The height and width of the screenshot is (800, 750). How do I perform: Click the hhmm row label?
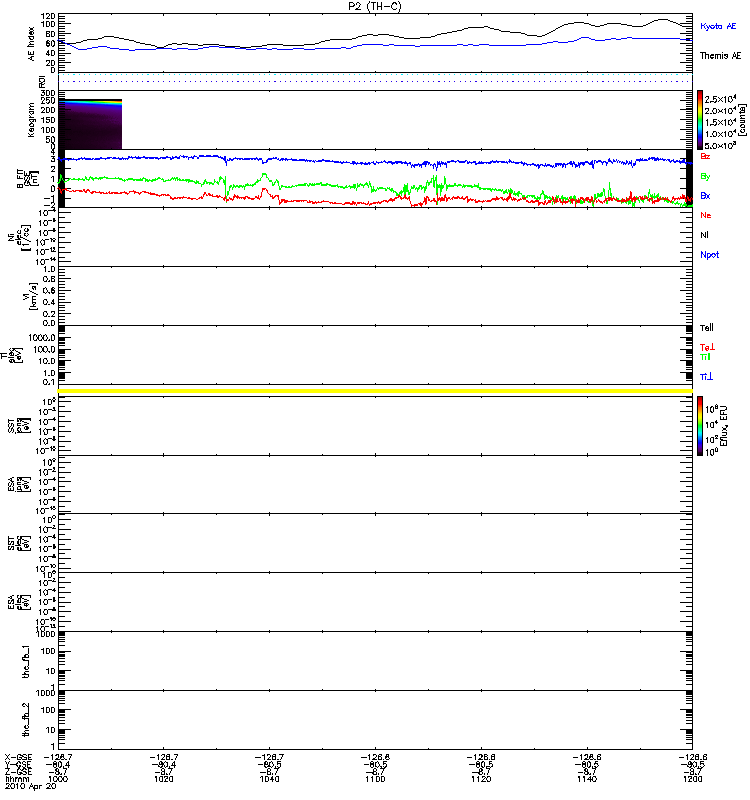[x=17, y=779]
